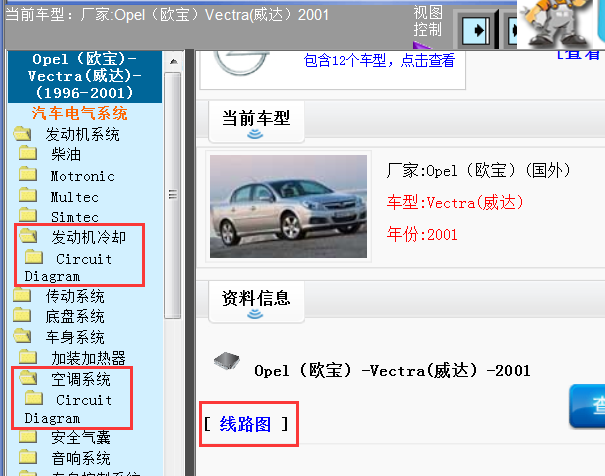
Task: Click the folder icon beside 发动机冷却
Action: (28, 236)
